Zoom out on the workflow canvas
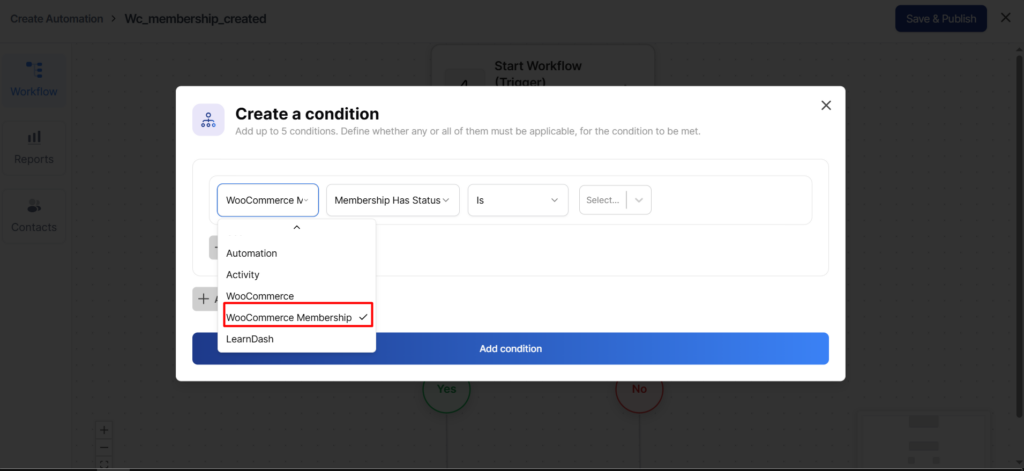This screenshot has height=471, width=1024. pos(104,447)
